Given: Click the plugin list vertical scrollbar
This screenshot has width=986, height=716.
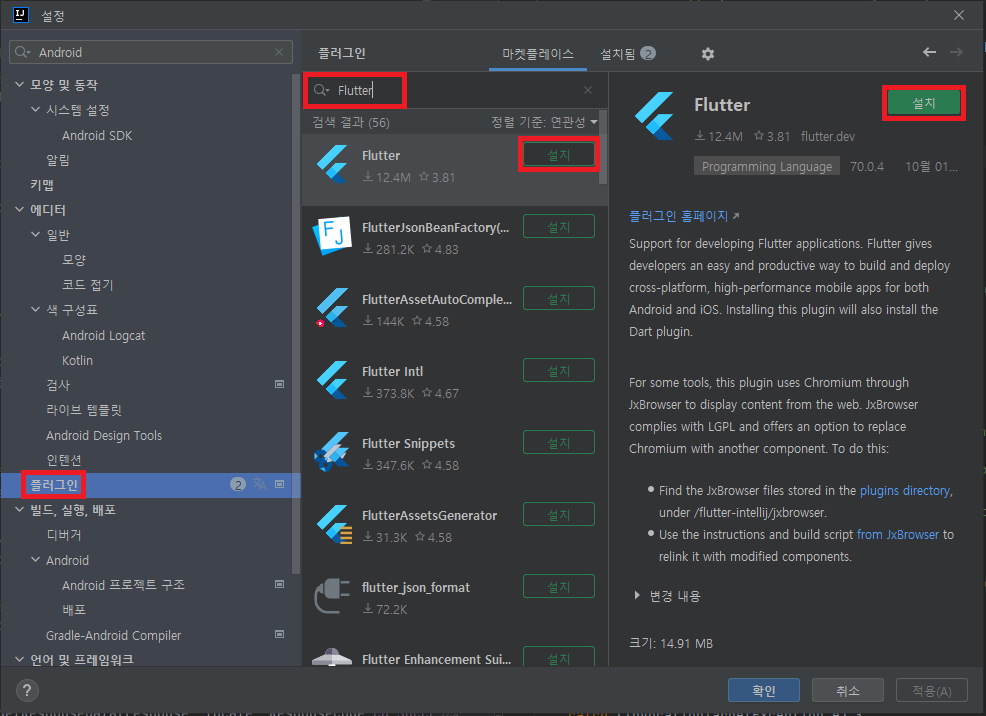Looking at the screenshot, I should [x=603, y=147].
